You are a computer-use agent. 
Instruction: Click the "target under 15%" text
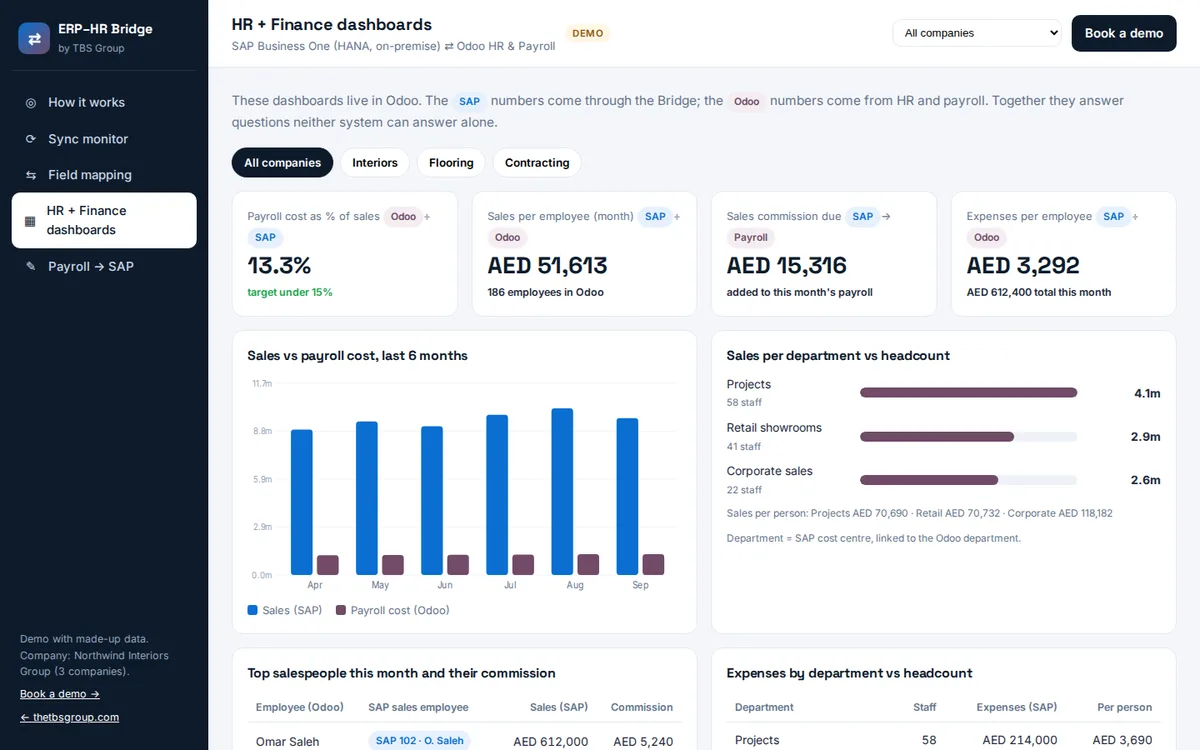pos(290,292)
